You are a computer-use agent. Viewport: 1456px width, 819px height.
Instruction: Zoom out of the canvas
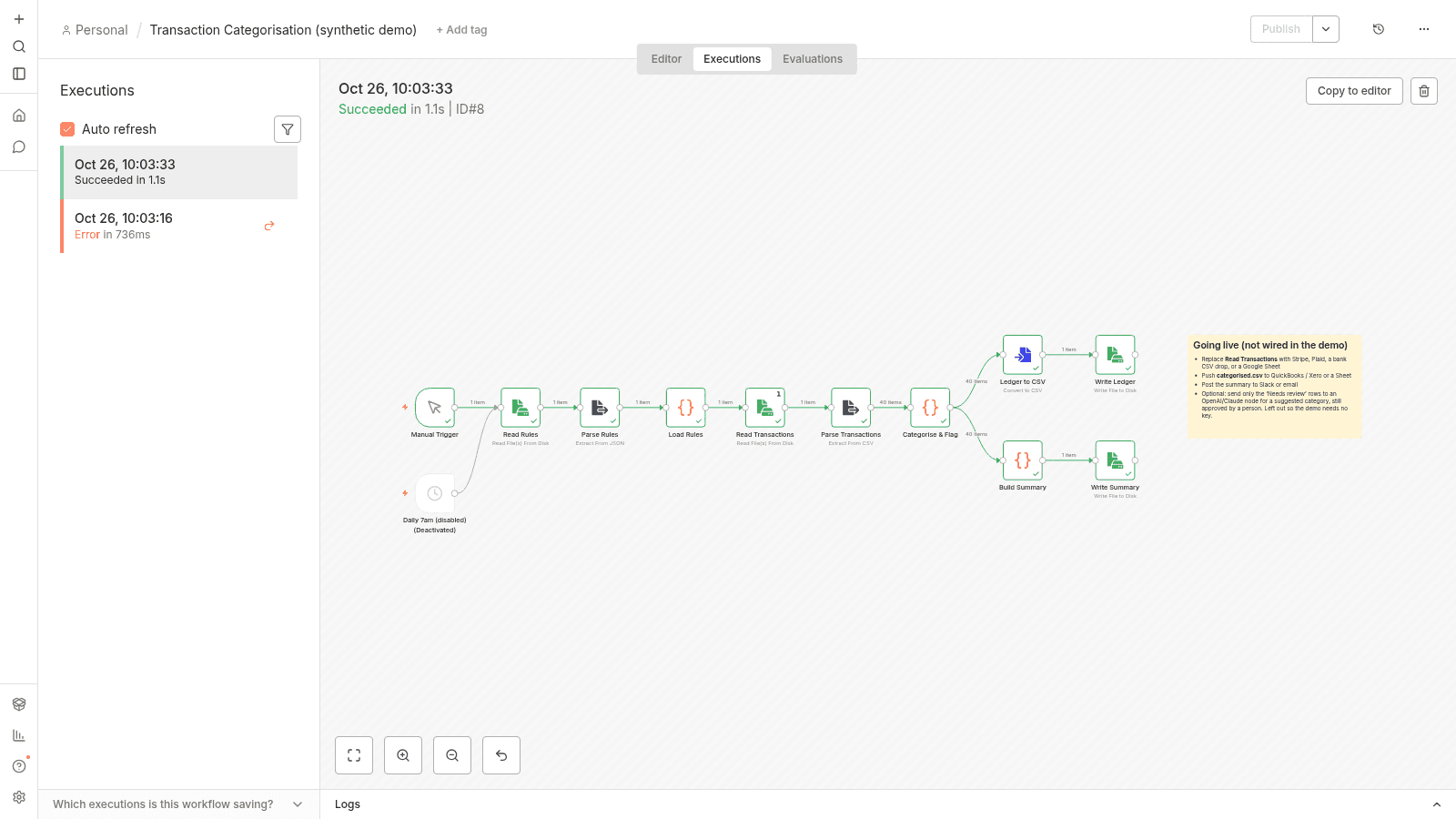(452, 755)
